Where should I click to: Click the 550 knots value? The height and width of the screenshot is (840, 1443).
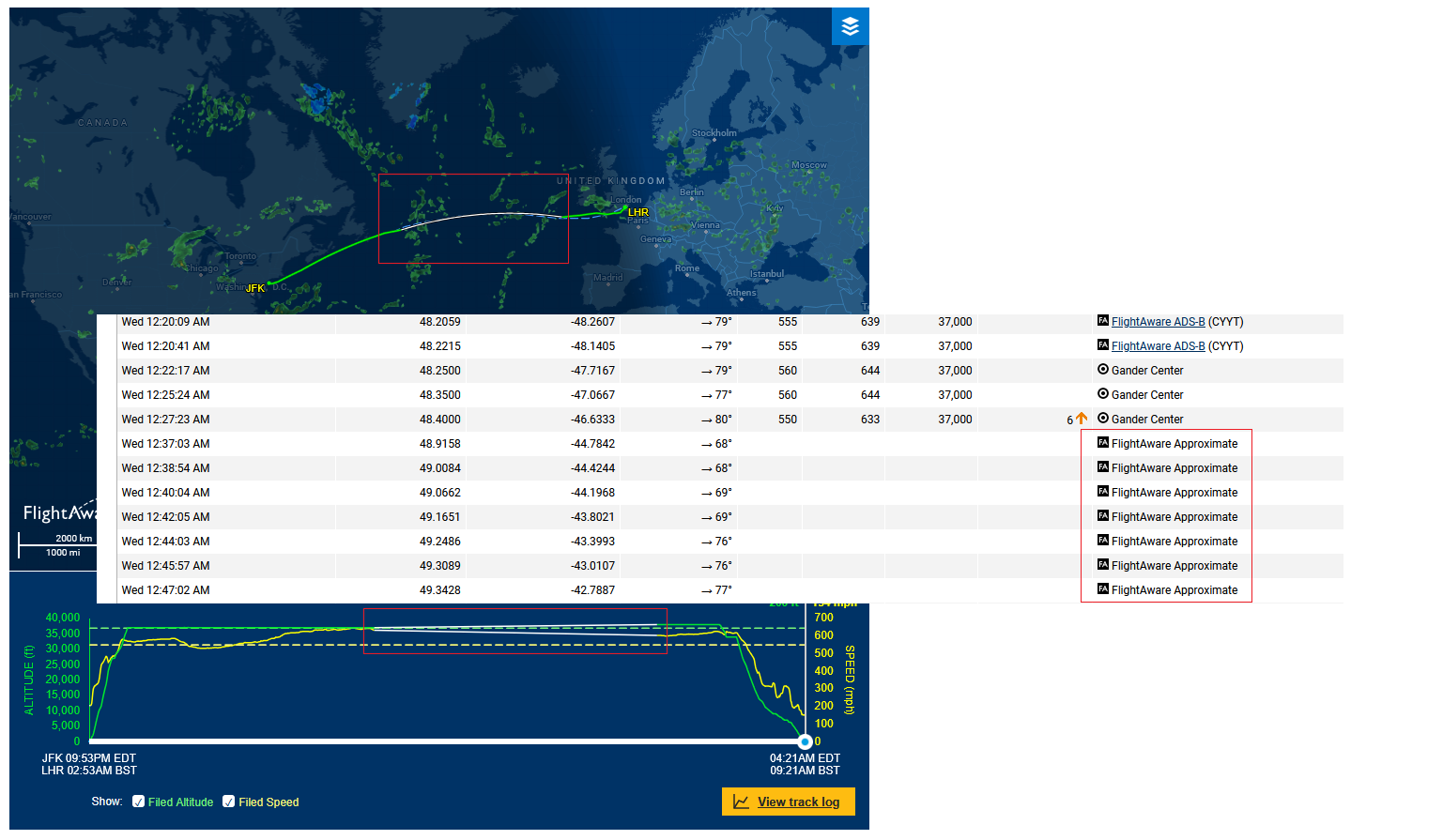(788, 420)
